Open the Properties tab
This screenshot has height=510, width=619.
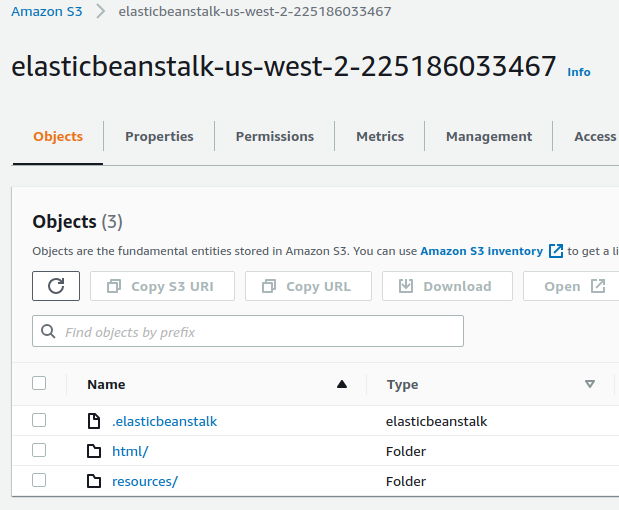coord(159,137)
